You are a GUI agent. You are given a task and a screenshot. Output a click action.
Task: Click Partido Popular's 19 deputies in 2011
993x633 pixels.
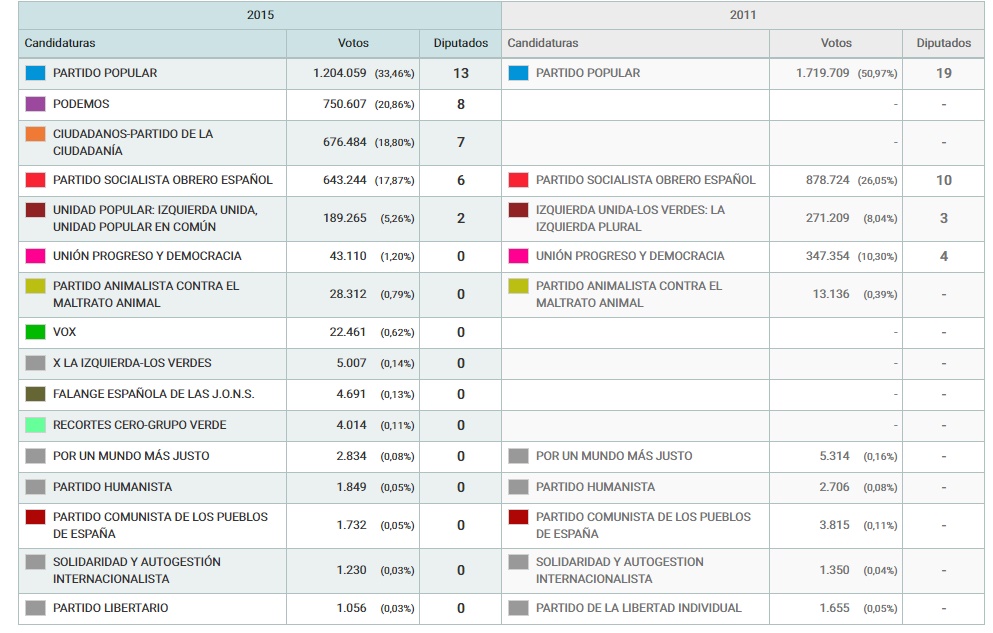(x=943, y=73)
